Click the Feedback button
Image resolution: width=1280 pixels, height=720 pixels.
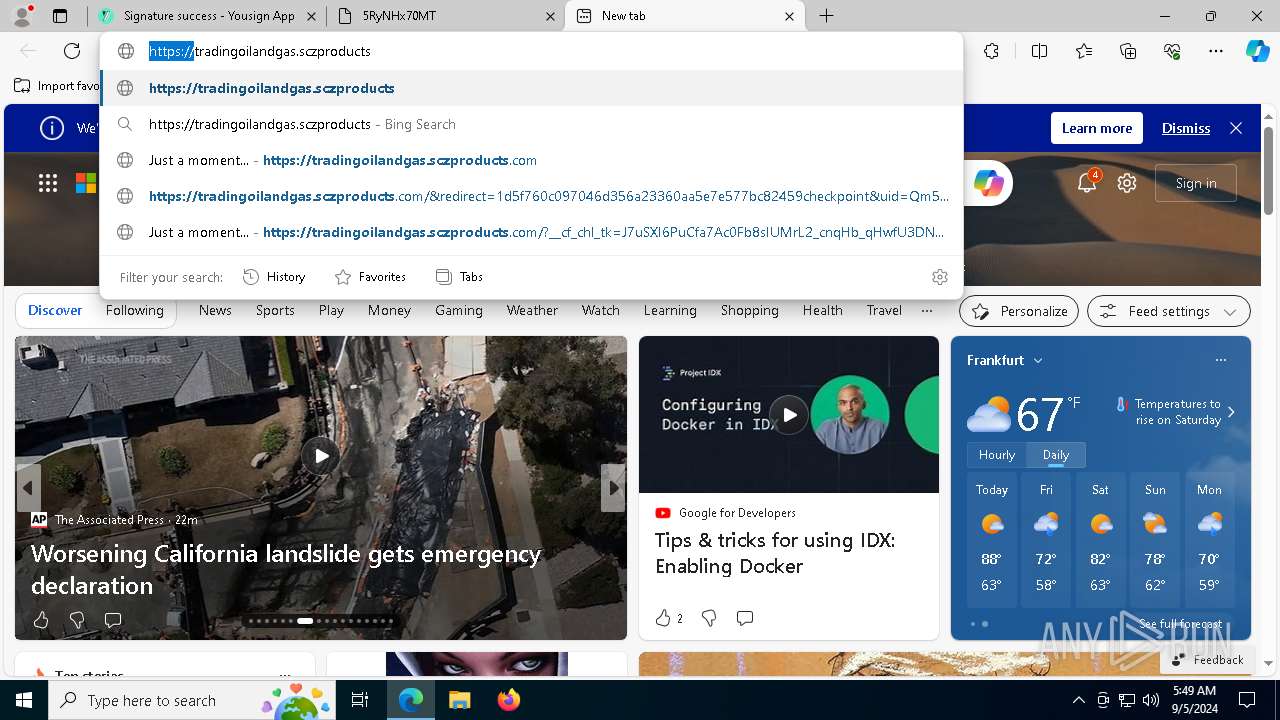(1207, 659)
